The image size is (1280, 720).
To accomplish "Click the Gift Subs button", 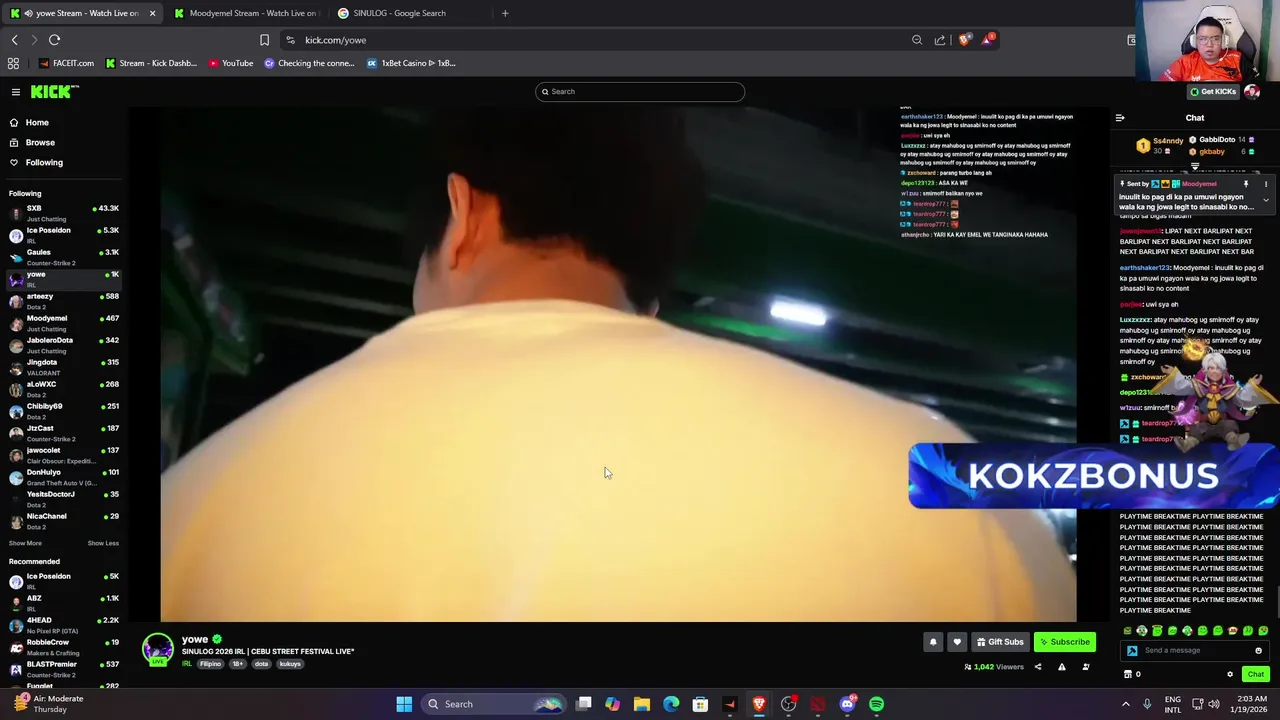I will pos(999,642).
